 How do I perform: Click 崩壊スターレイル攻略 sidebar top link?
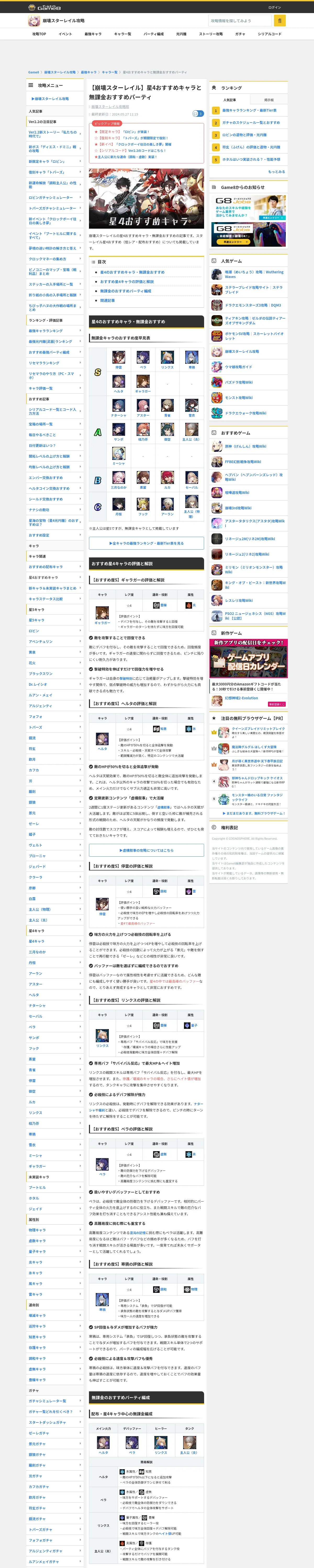pyautogui.click(x=50, y=99)
